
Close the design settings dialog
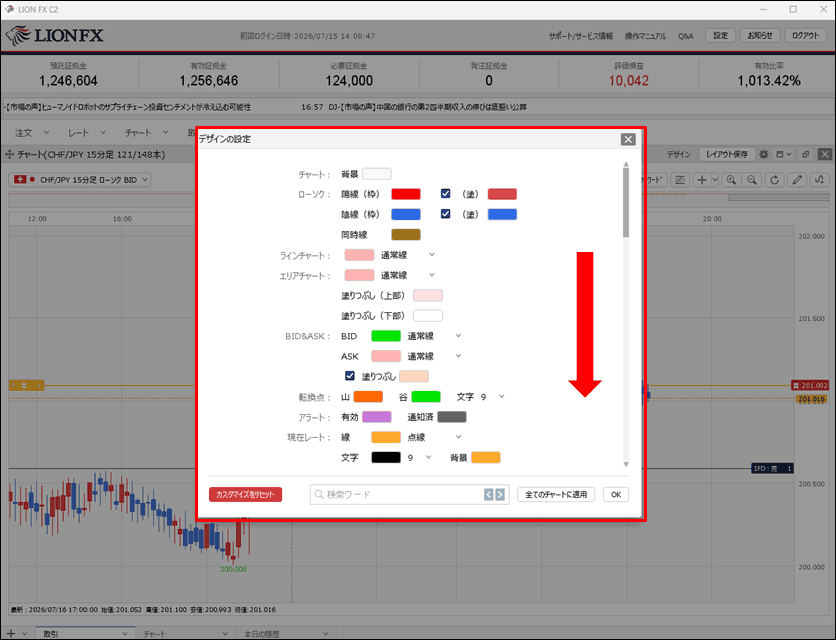click(x=628, y=139)
